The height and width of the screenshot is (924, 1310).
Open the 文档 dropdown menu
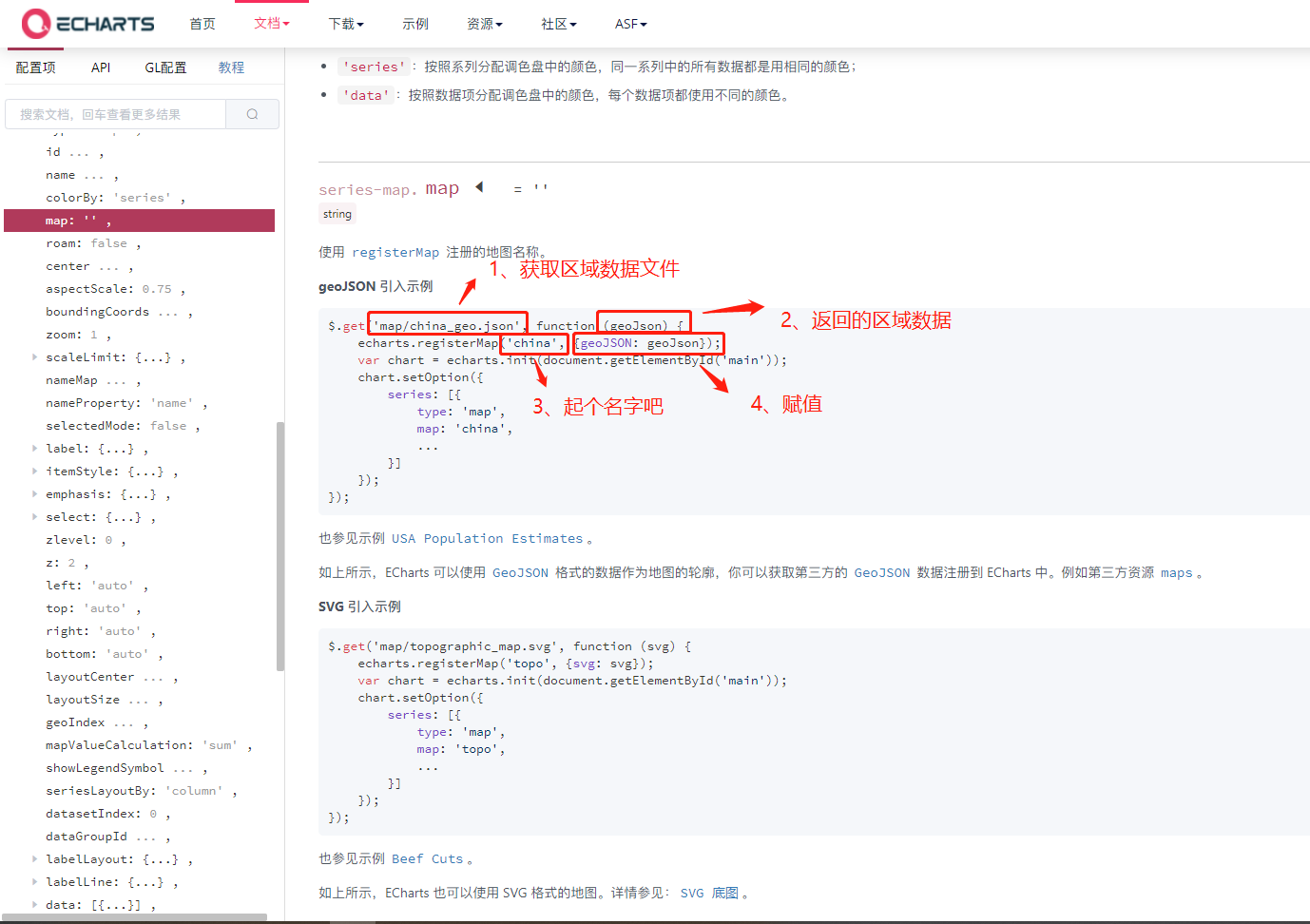click(271, 24)
